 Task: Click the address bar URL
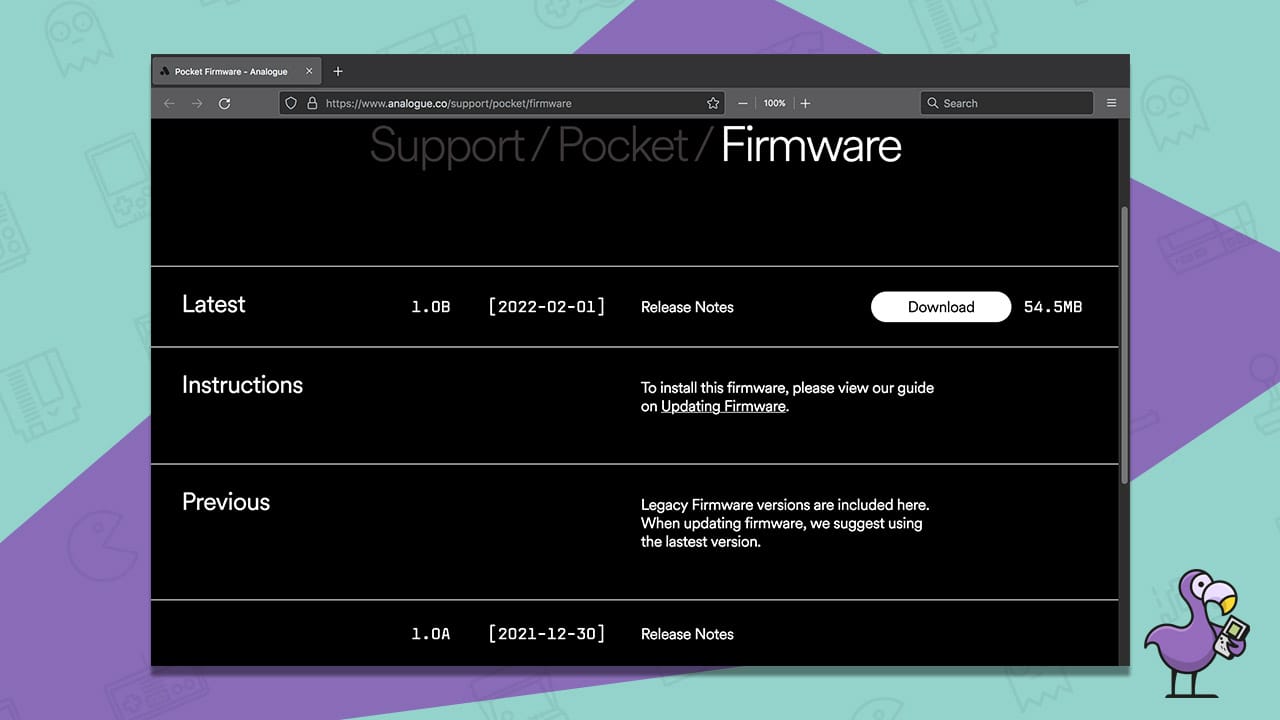450,103
